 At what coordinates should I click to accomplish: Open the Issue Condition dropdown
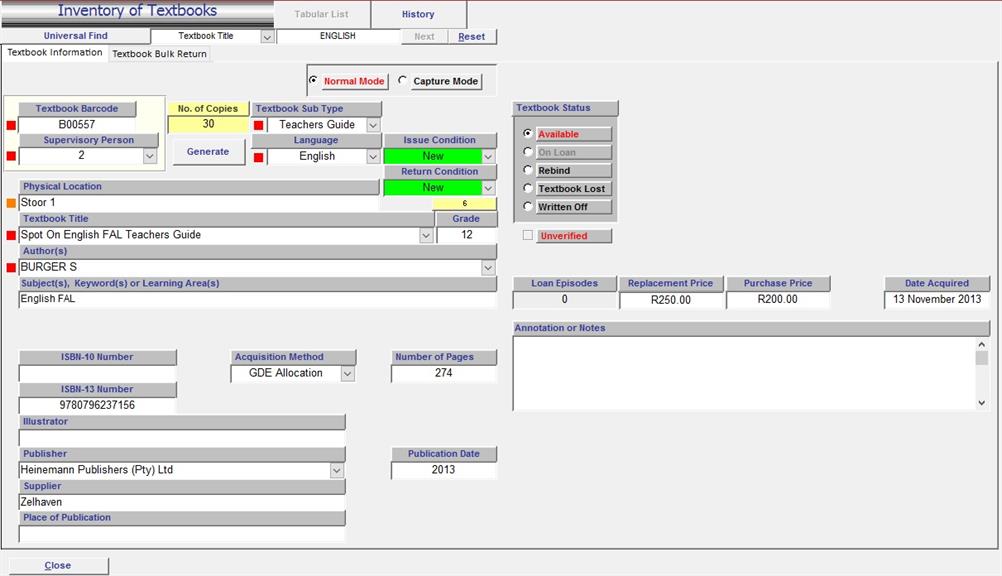coord(488,156)
